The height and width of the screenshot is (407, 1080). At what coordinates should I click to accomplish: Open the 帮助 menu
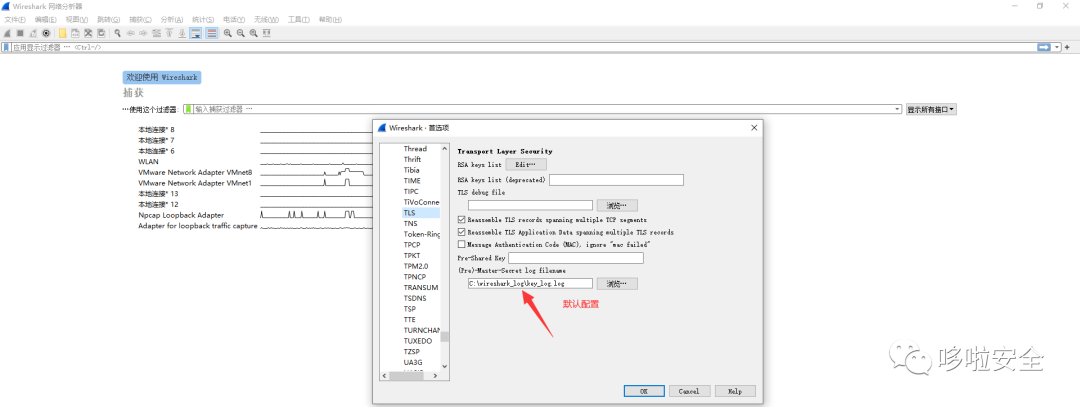point(330,19)
